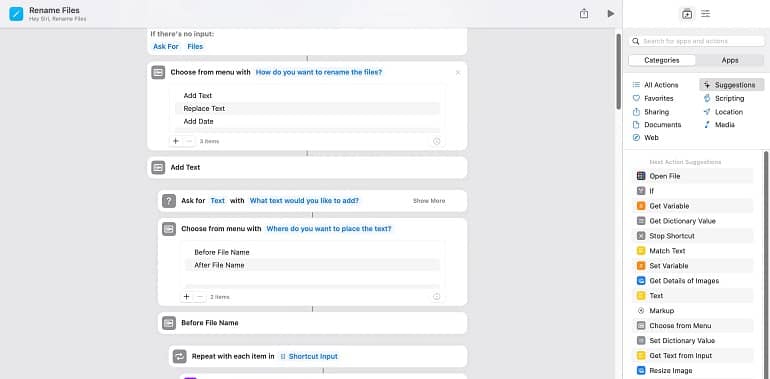This screenshot has width=770, height=379.
Task: Remove item from the rename menu list
Action: [x=189, y=141]
